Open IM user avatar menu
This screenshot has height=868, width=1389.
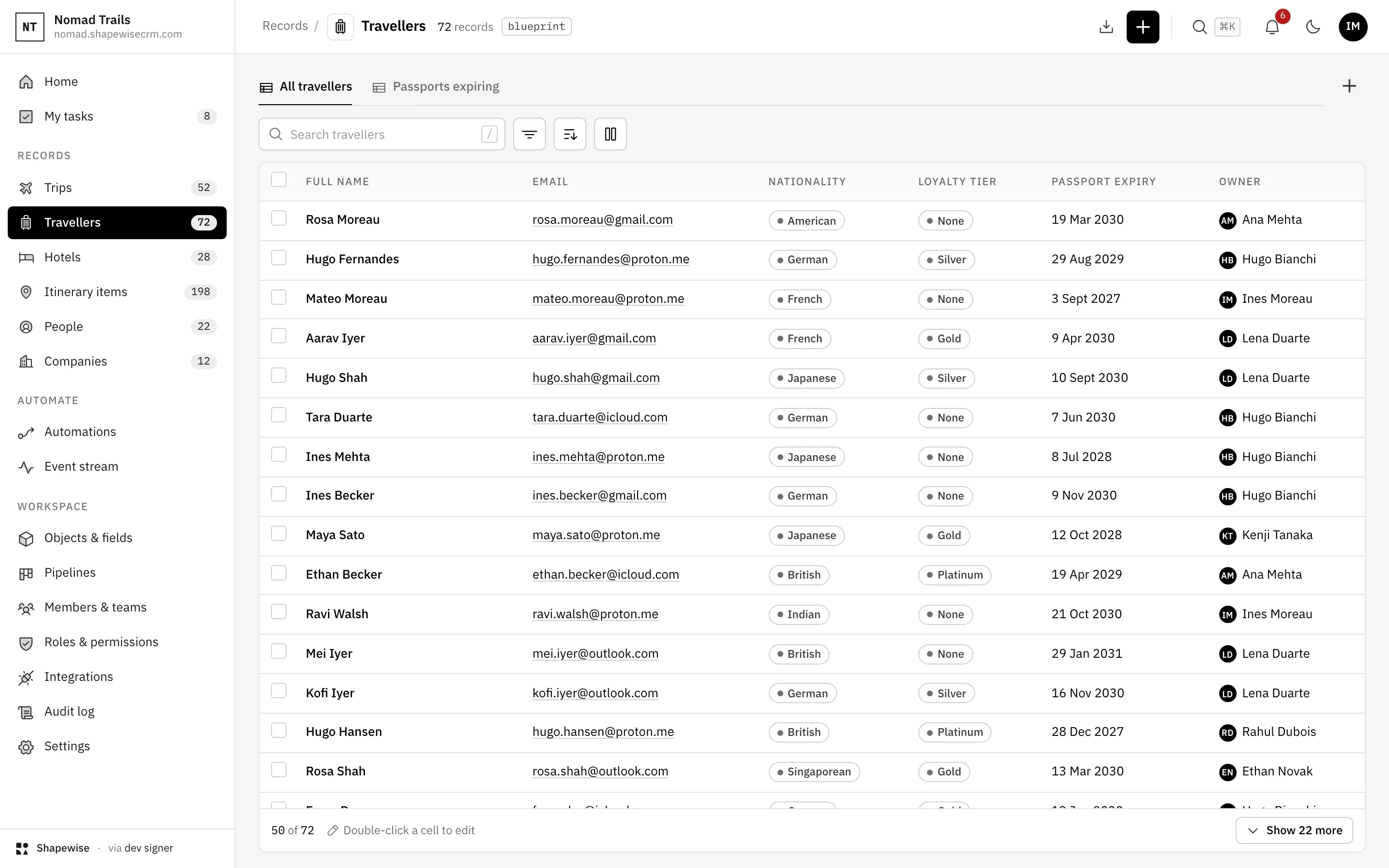tap(1353, 27)
